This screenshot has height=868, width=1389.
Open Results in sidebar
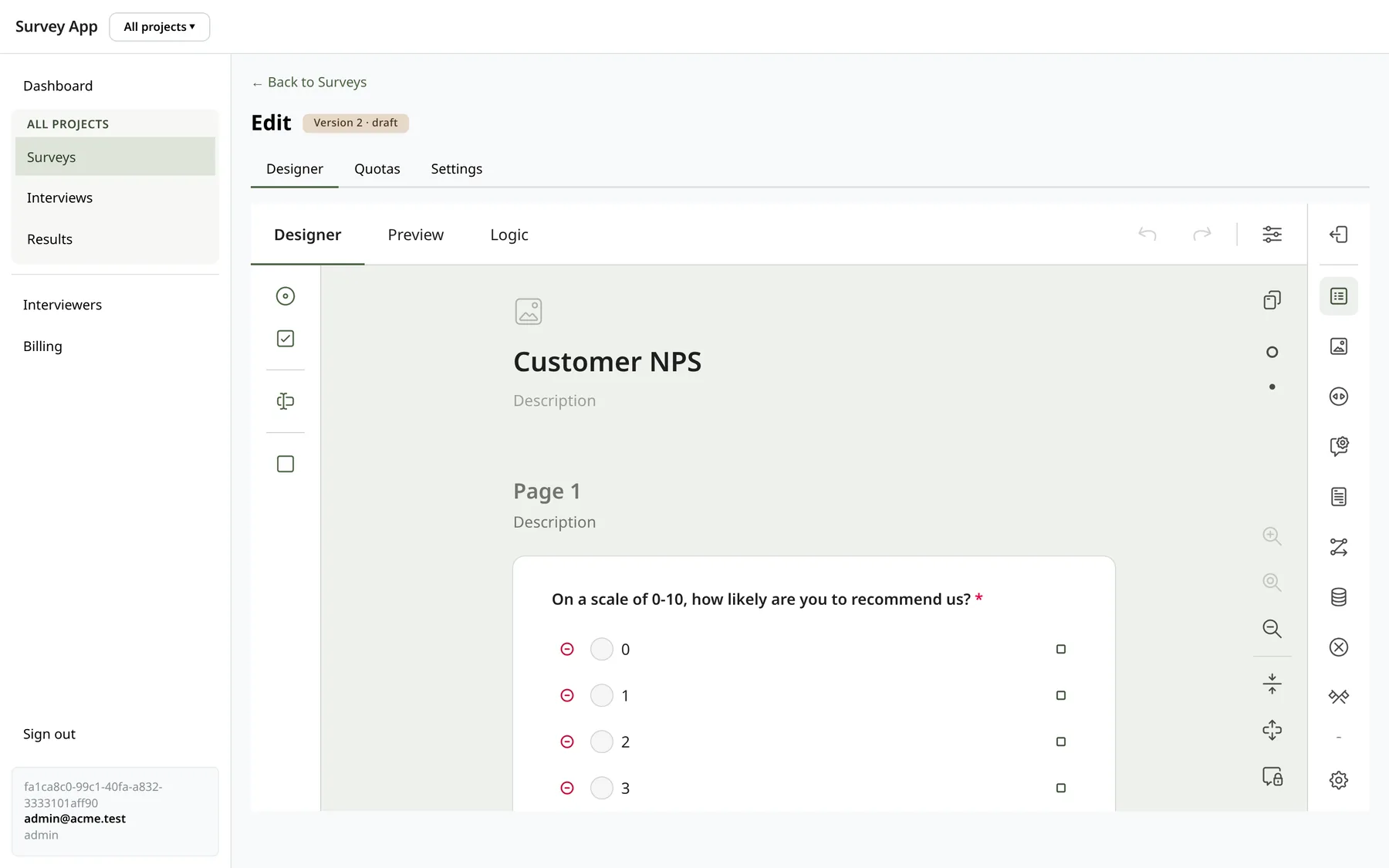coord(115,239)
